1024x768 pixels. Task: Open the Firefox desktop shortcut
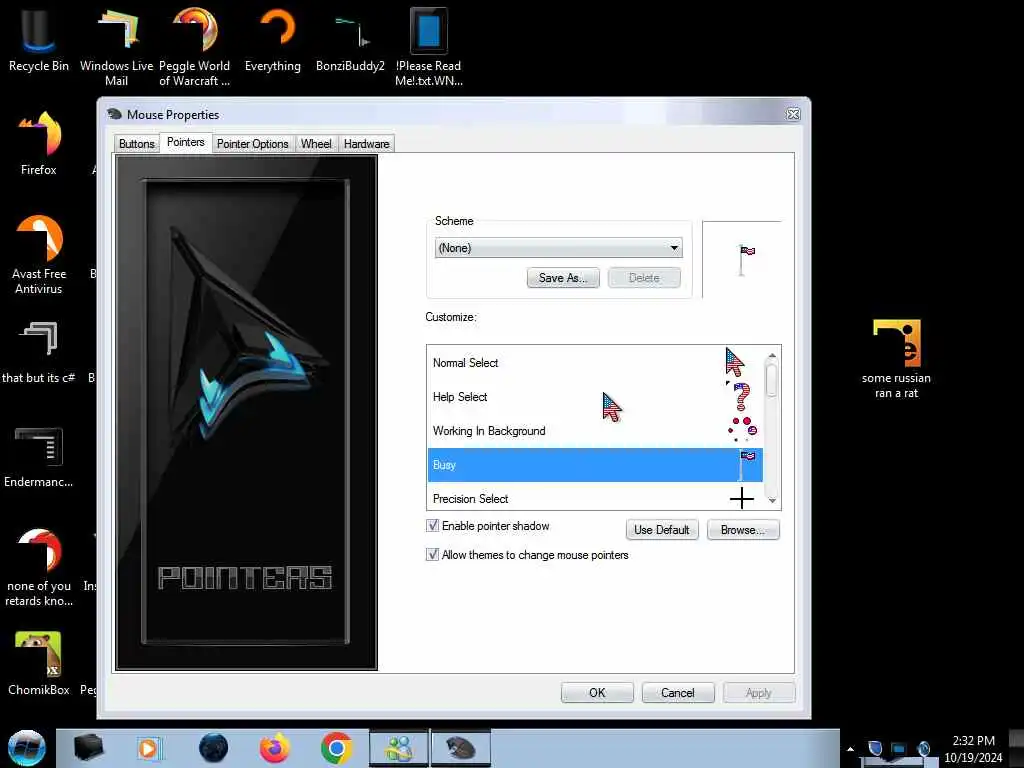[x=39, y=144]
